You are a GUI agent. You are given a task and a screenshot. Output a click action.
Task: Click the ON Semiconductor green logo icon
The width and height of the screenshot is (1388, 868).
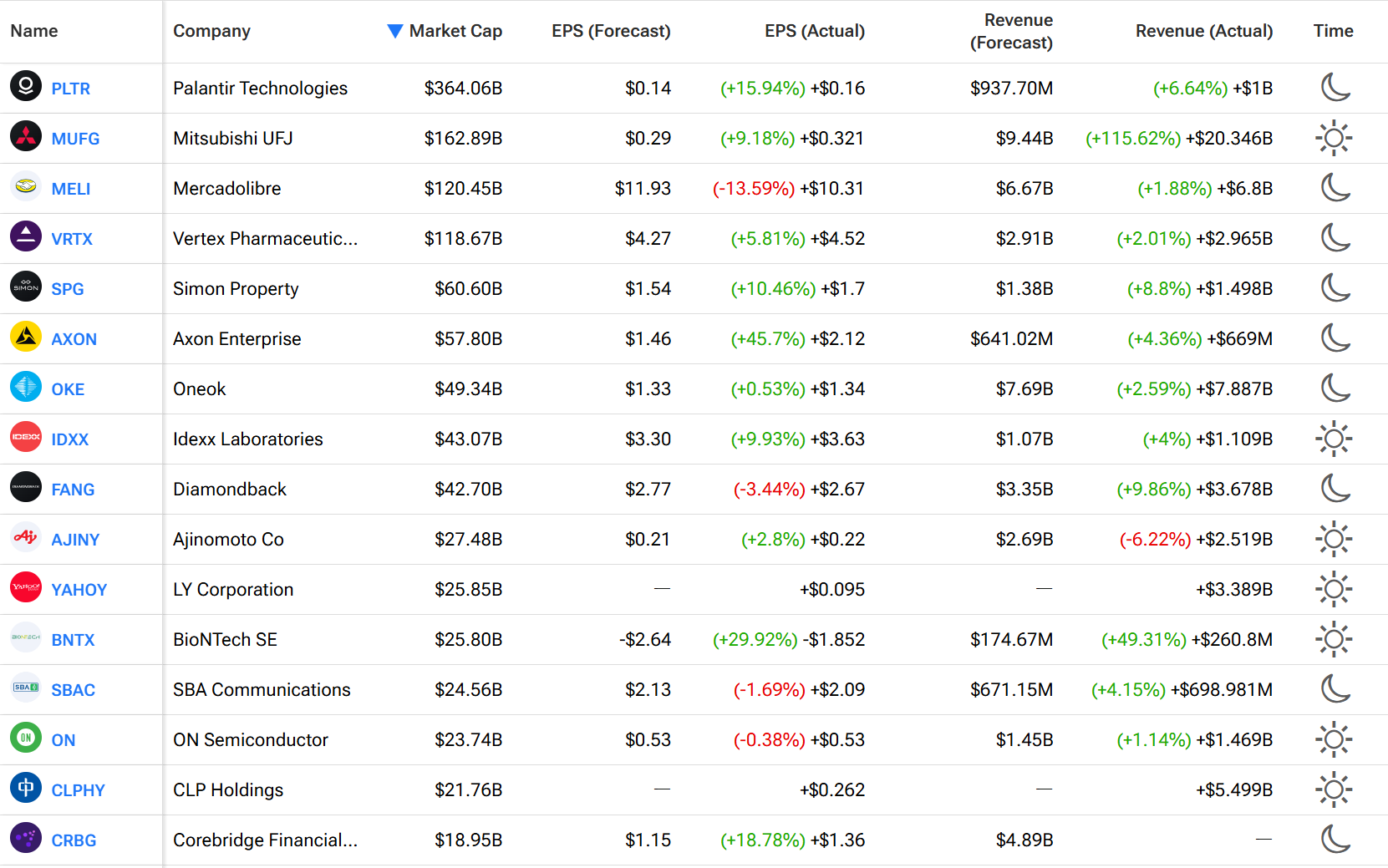(x=26, y=738)
